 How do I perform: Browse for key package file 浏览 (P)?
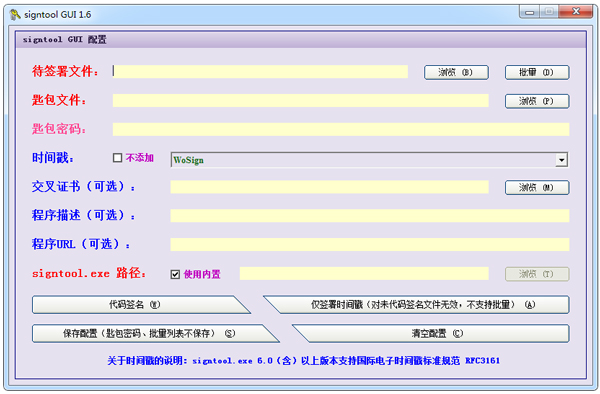[x=537, y=101]
